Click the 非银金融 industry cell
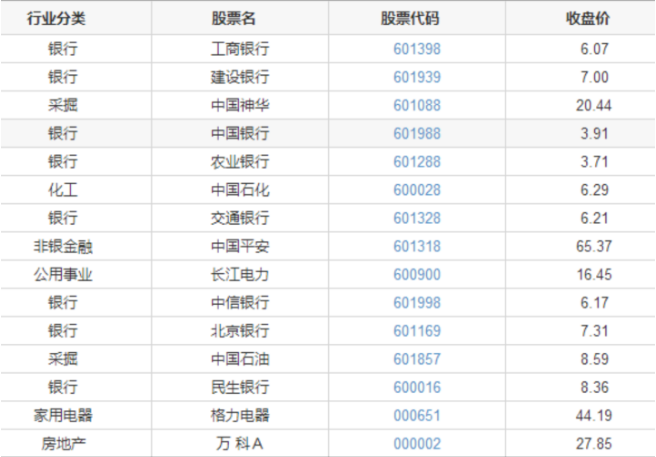Viewport: 656px width, 457px height. click(63, 246)
